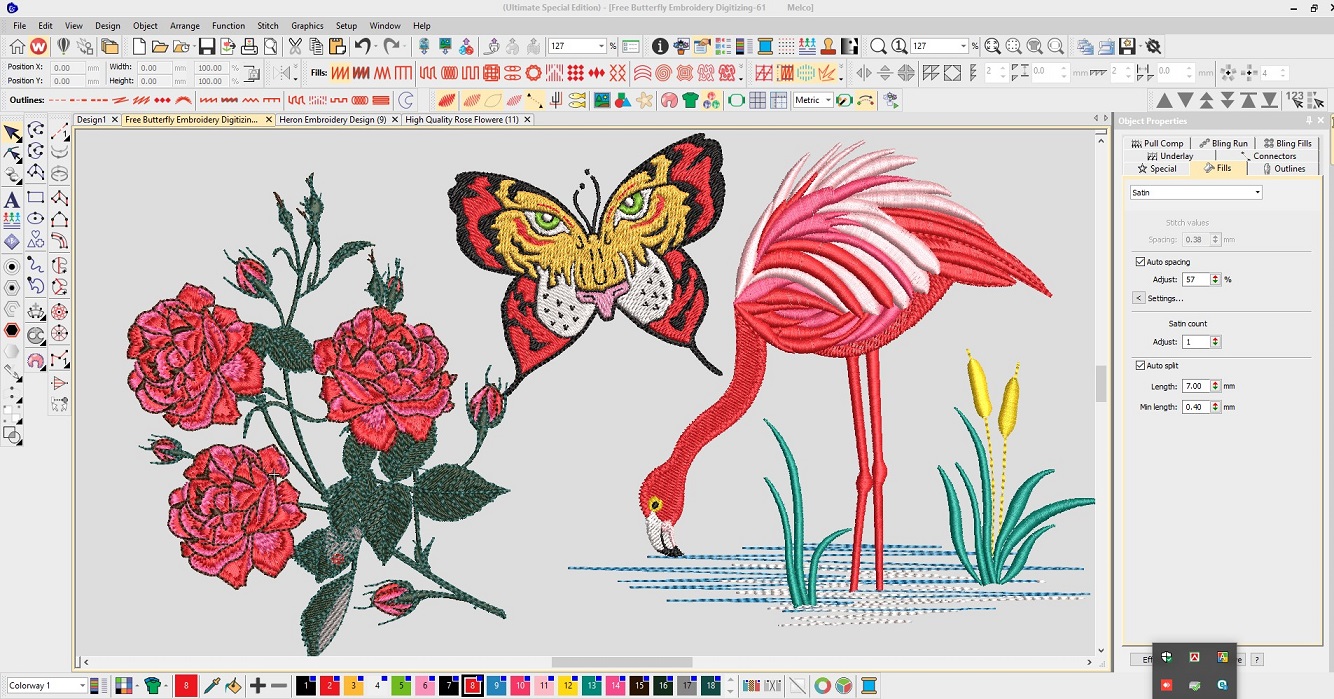The width and height of the screenshot is (1334, 699).
Task: Toggle the Auto spacing checkbox
Action: [x=1140, y=262]
